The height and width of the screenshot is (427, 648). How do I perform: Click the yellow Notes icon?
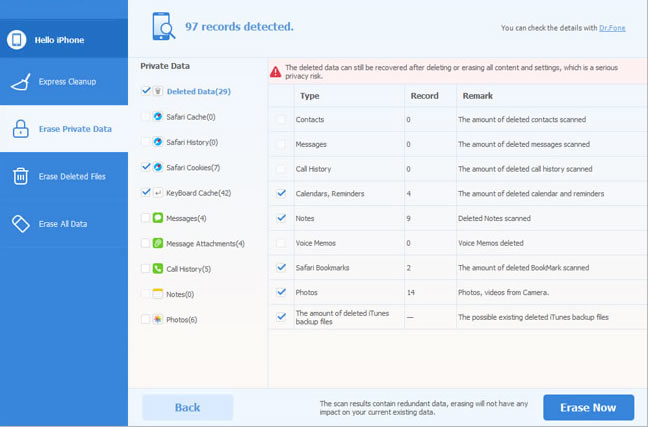point(158,294)
